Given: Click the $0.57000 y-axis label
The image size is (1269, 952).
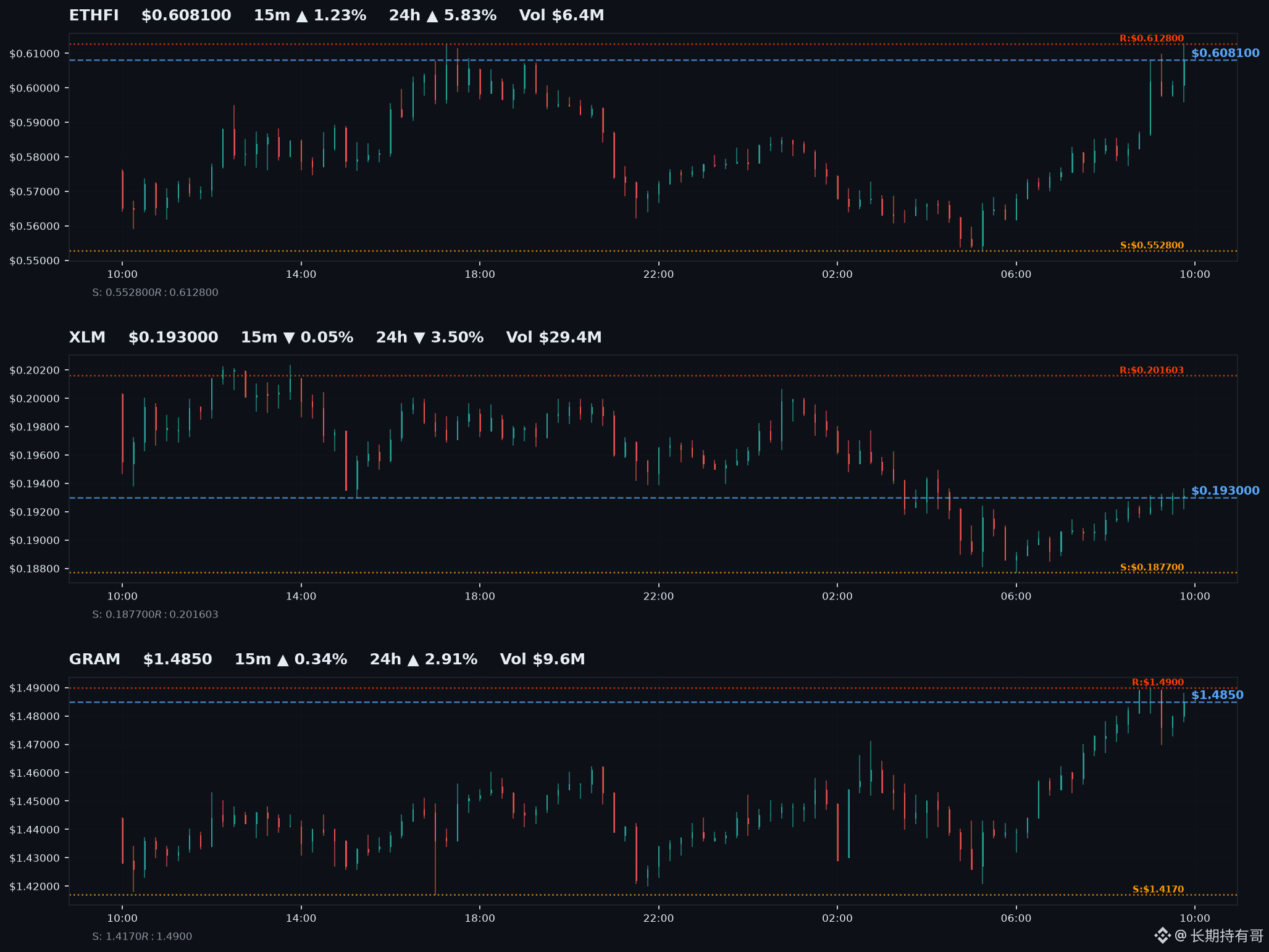Looking at the screenshot, I should tap(35, 192).
